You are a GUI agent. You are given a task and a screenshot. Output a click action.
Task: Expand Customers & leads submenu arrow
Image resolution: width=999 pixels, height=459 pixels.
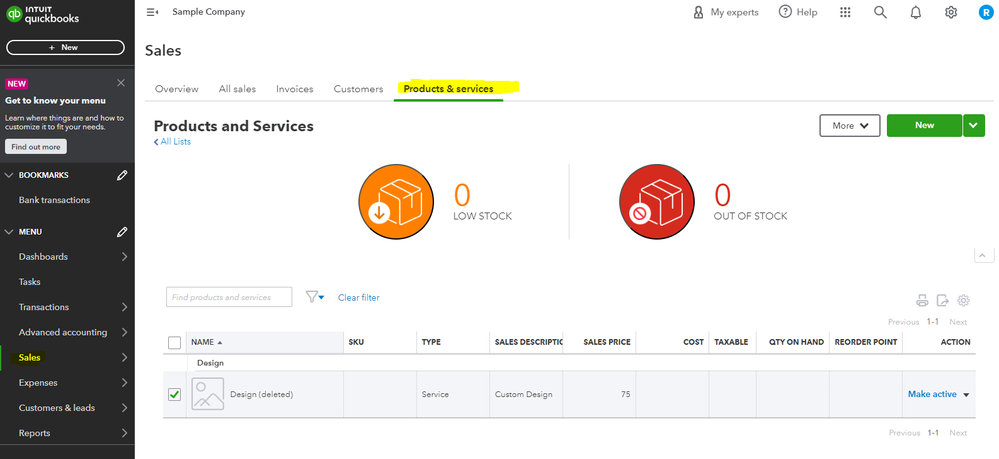point(124,408)
